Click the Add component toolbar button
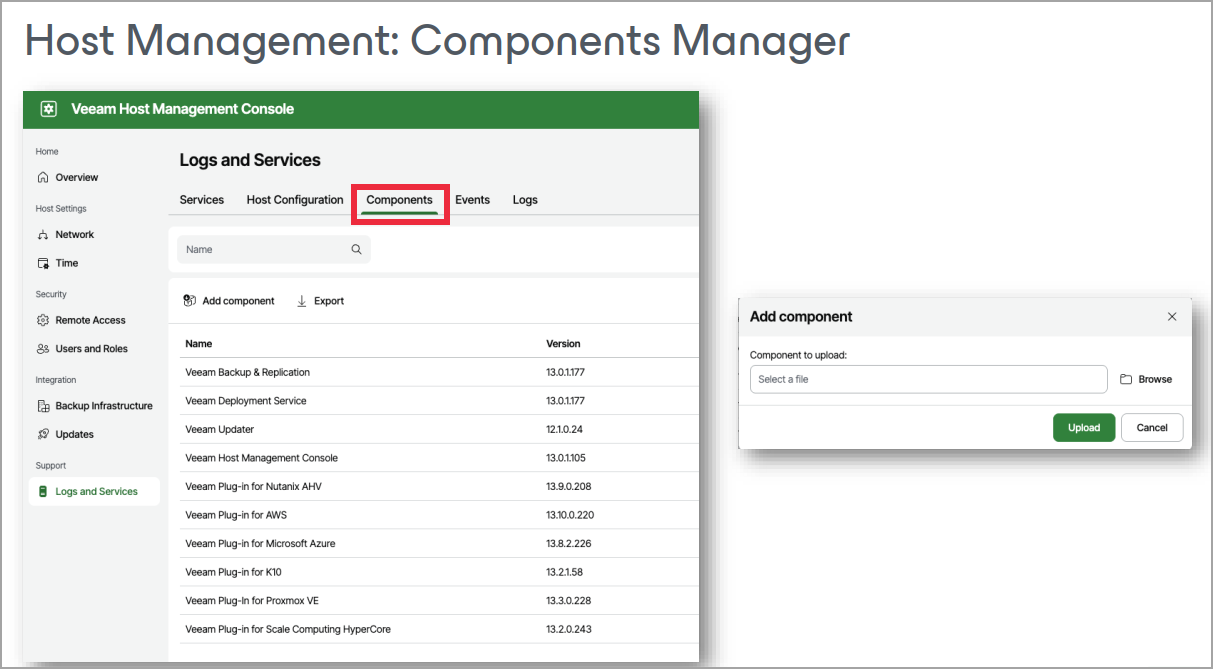Image resolution: width=1213 pixels, height=669 pixels. (229, 301)
